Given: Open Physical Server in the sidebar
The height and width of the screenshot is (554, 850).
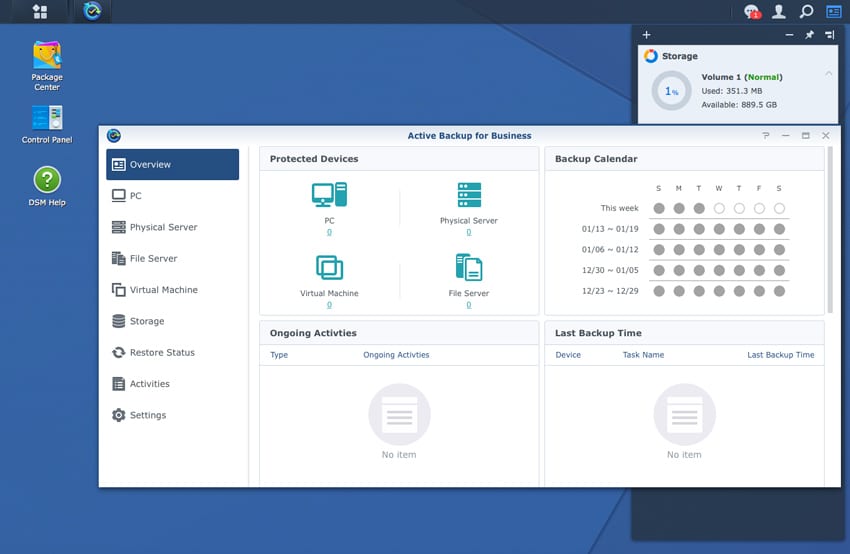Looking at the screenshot, I should pyautogui.click(x=172, y=227).
